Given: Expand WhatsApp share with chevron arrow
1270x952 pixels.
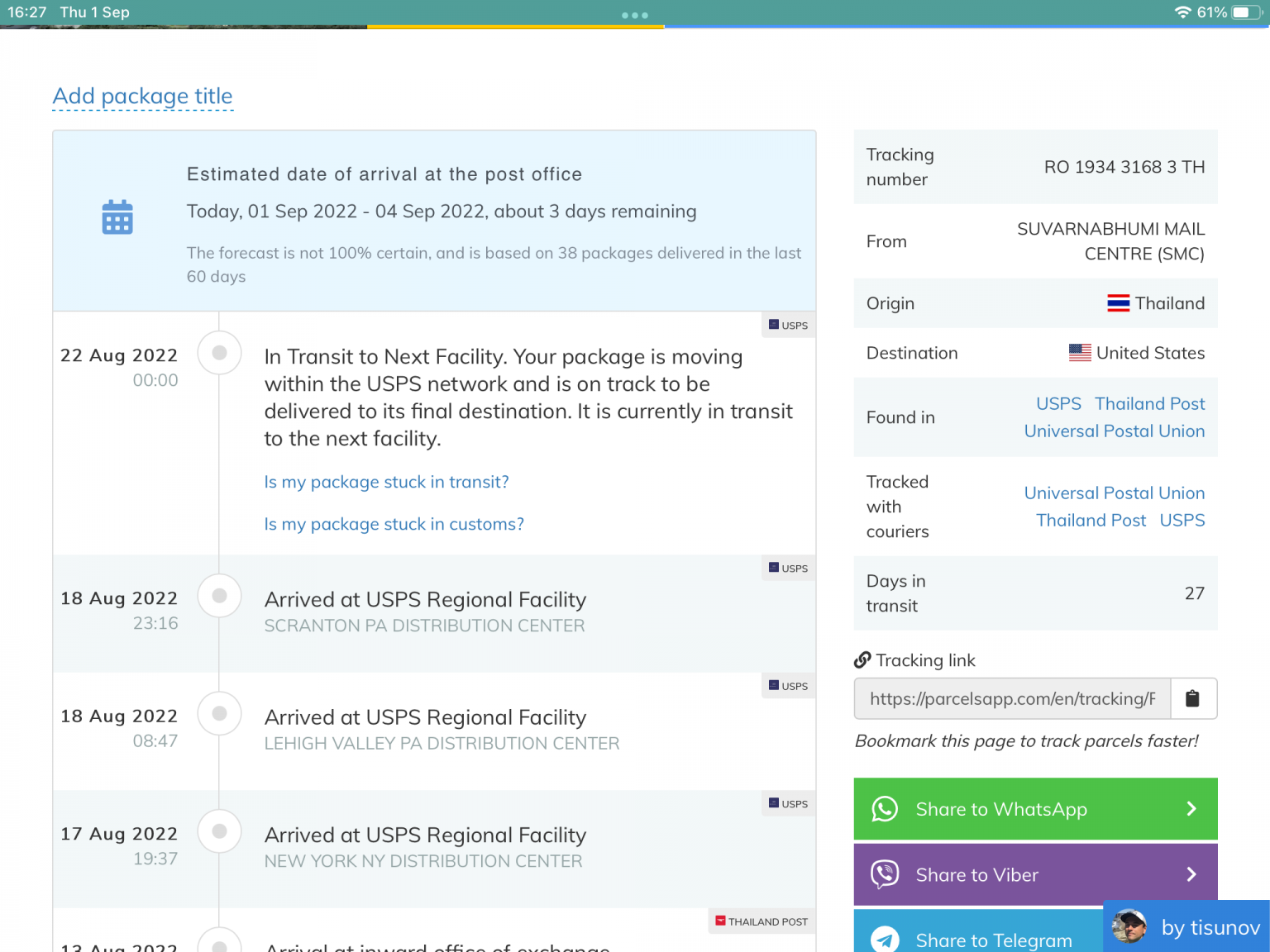Looking at the screenshot, I should pyautogui.click(x=1191, y=809).
